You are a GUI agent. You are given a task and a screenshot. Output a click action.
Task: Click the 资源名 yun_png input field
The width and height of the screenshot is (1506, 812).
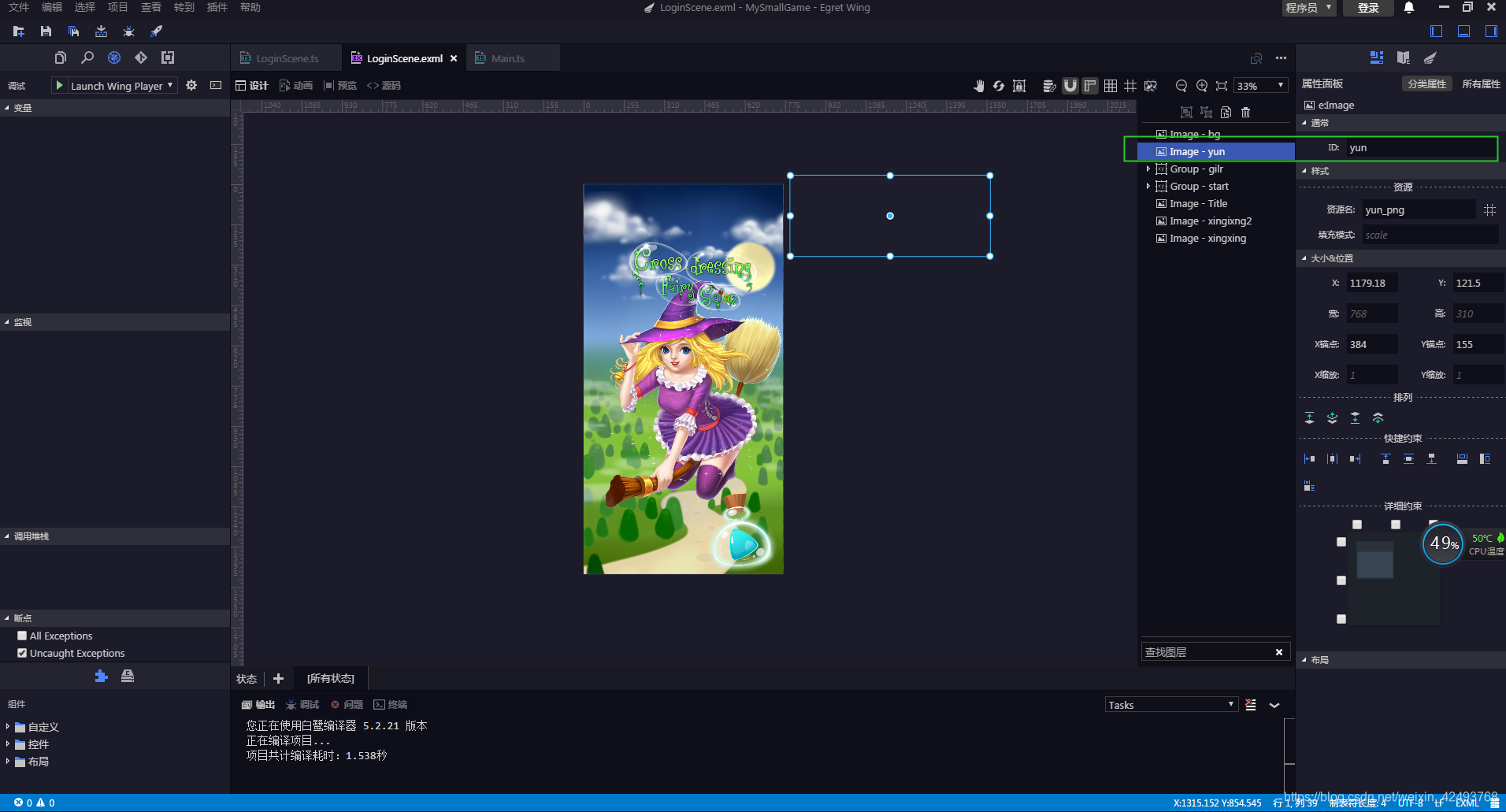tap(1419, 209)
